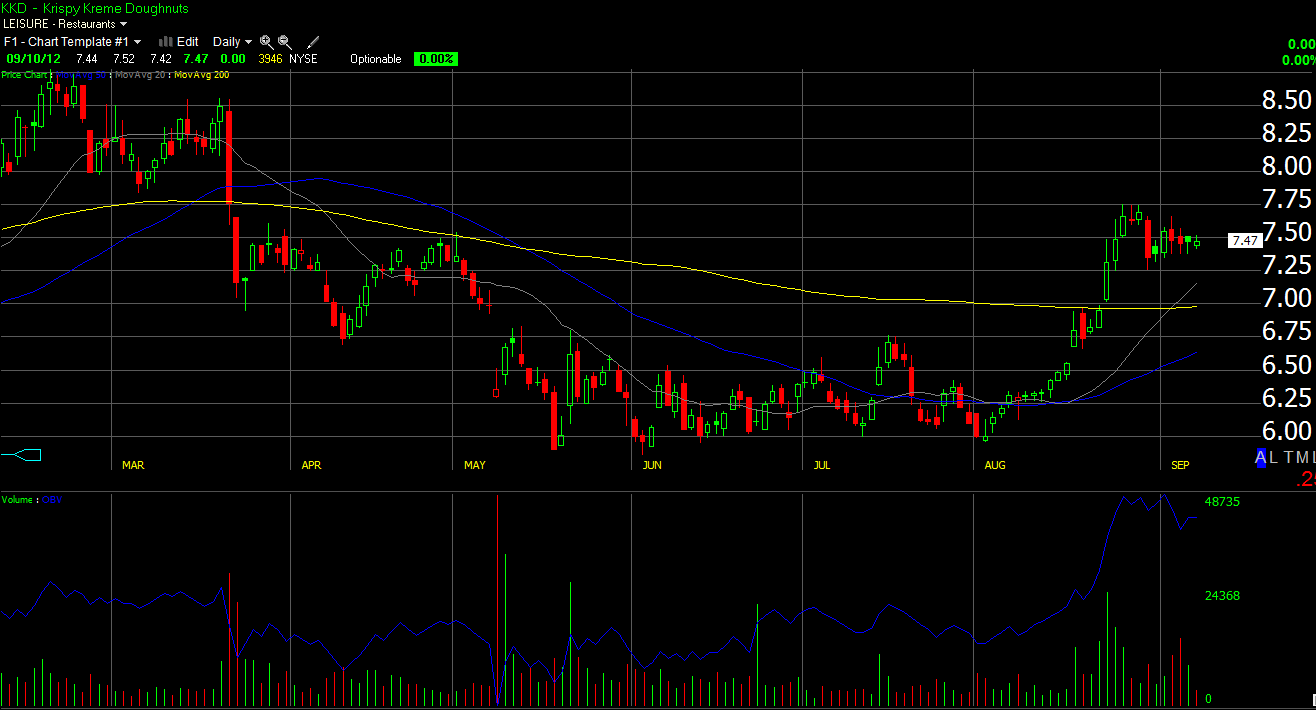Click the Optionable label
The width and height of the screenshot is (1316, 710).
coord(376,59)
